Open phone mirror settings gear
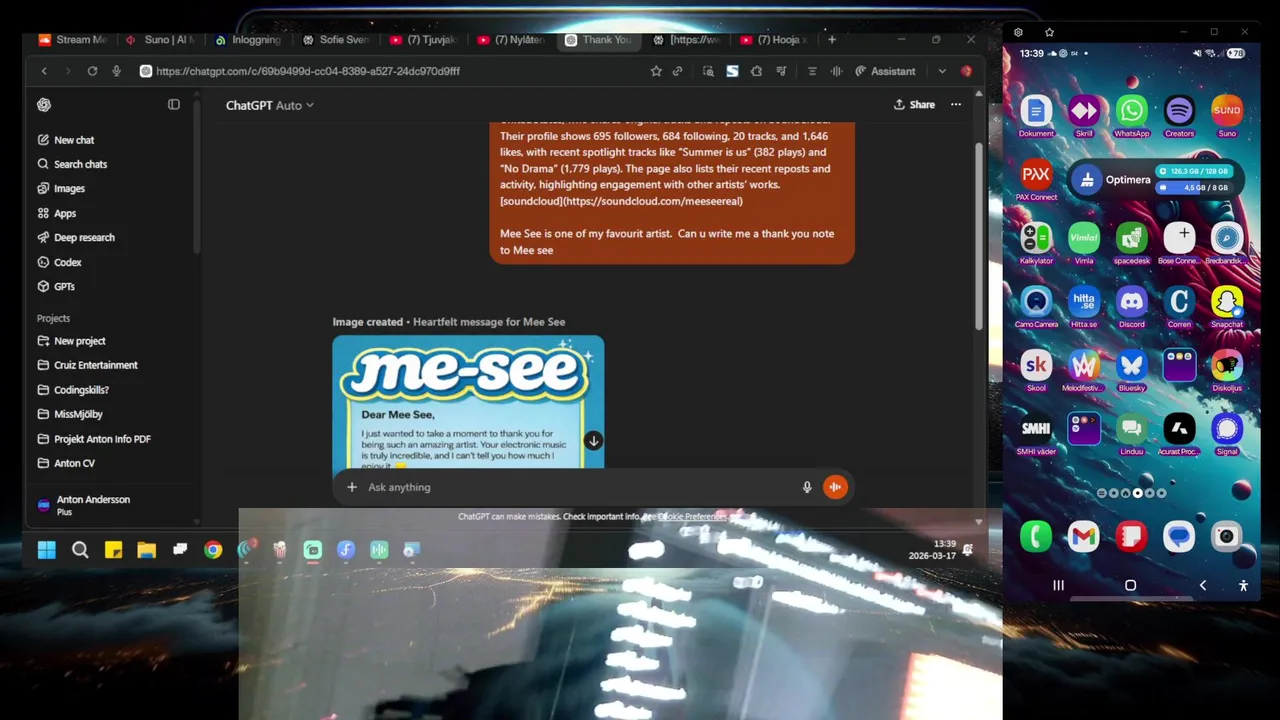This screenshot has width=1280, height=720. pos(1018,32)
